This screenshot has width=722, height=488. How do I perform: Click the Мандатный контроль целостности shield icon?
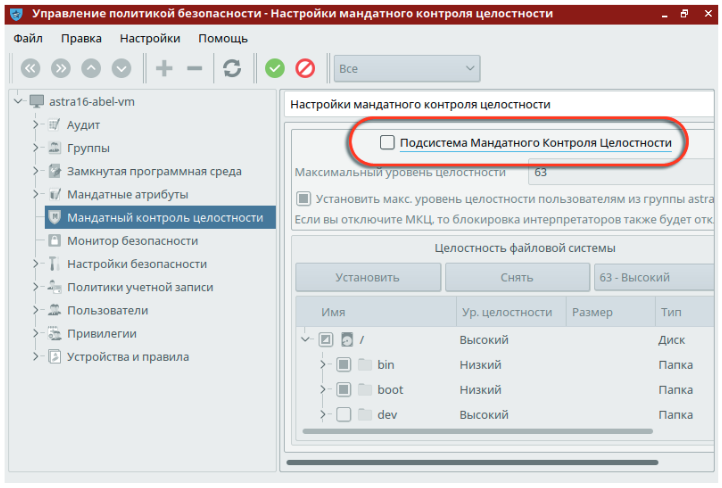click(x=54, y=217)
